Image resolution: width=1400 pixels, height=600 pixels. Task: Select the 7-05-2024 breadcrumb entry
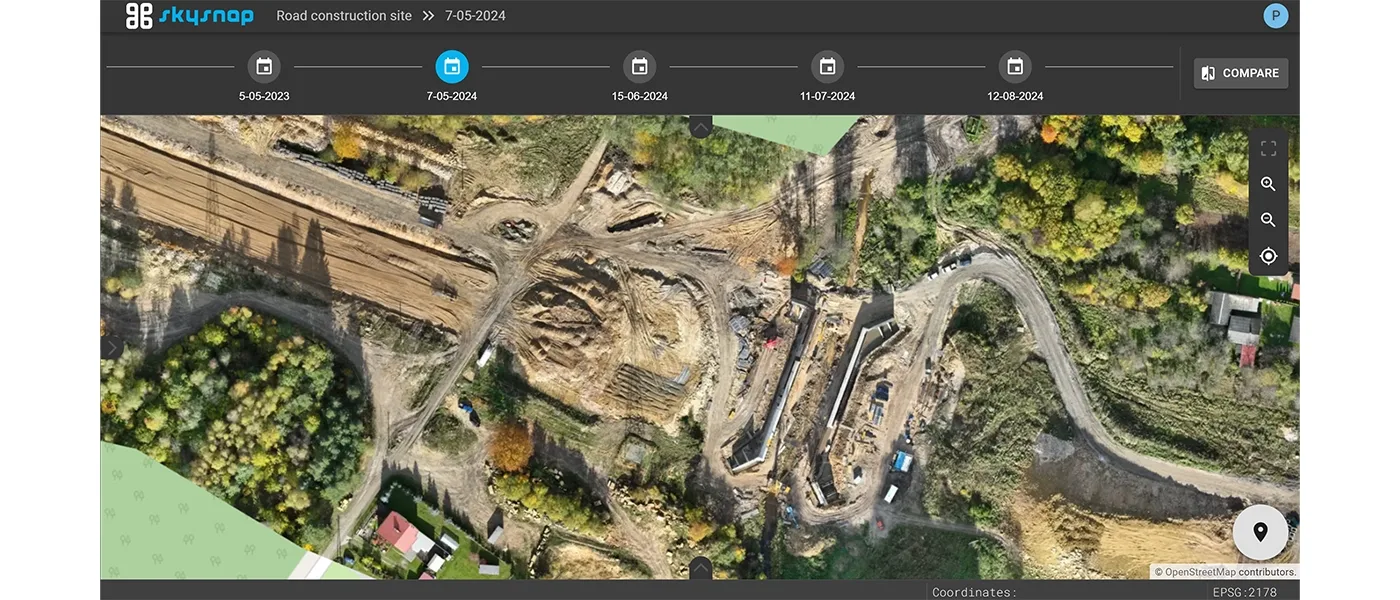coord(475,16)
